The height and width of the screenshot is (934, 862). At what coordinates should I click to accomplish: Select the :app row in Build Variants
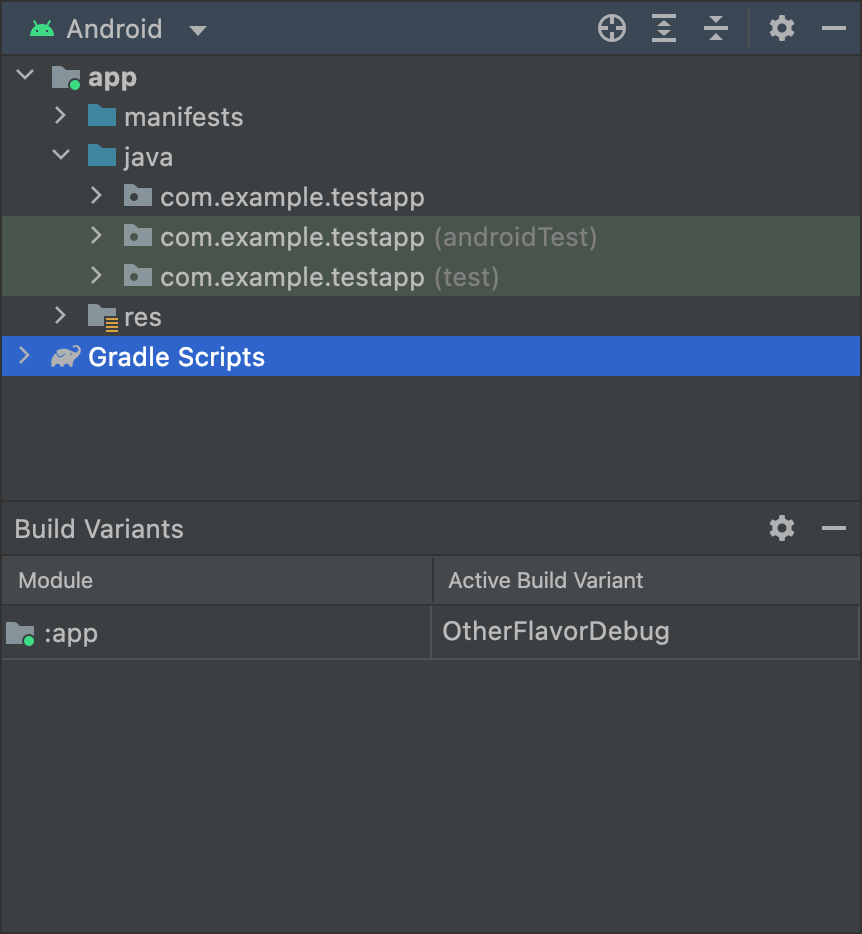point(200,631)
